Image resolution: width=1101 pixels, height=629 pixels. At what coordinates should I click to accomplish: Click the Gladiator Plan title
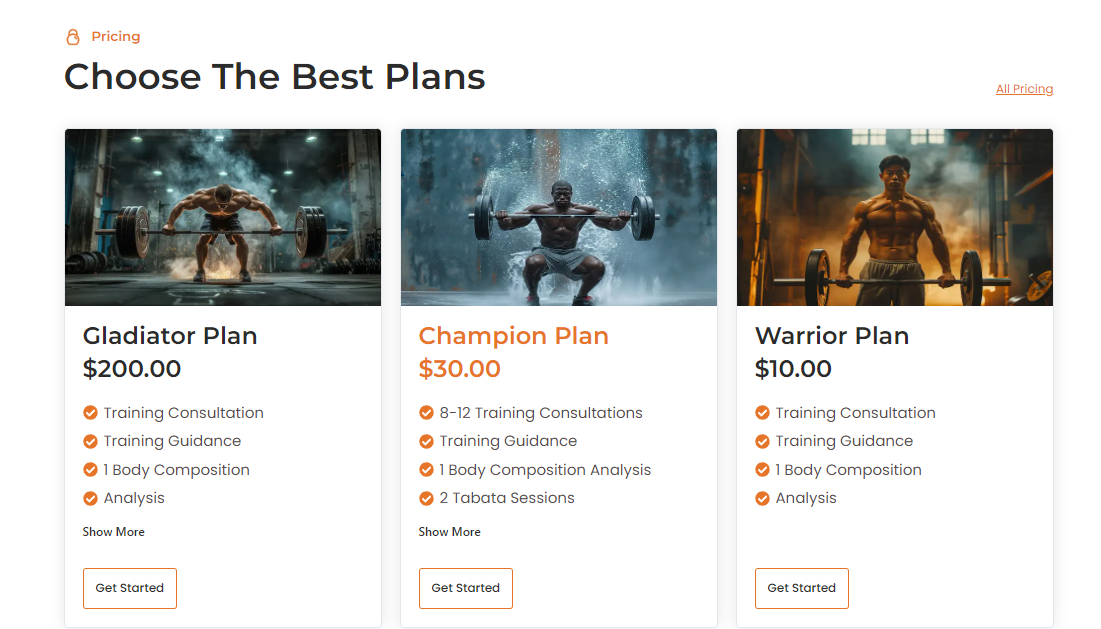170,336
